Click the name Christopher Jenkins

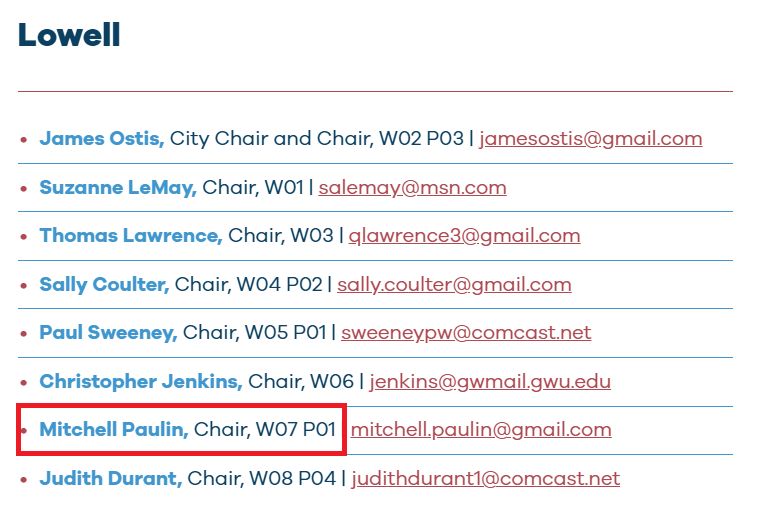(x=141, y=381)
